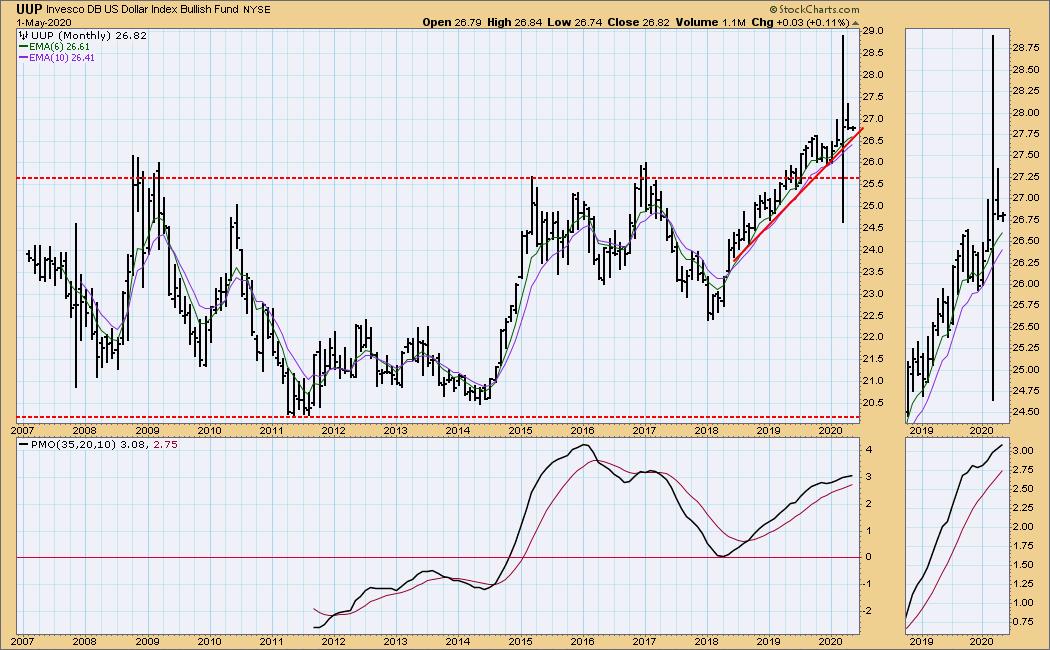The width and height of the screenshot is (1050, 650).
Task: Click the 22.5 label on the main price axis
Action: [x=875, y=315]
